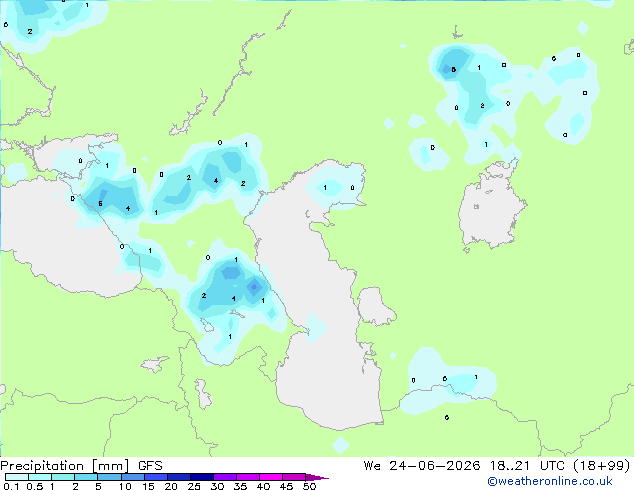Click the legend label '0.5'
Screen dimensions: 634x490
(35, 486)
